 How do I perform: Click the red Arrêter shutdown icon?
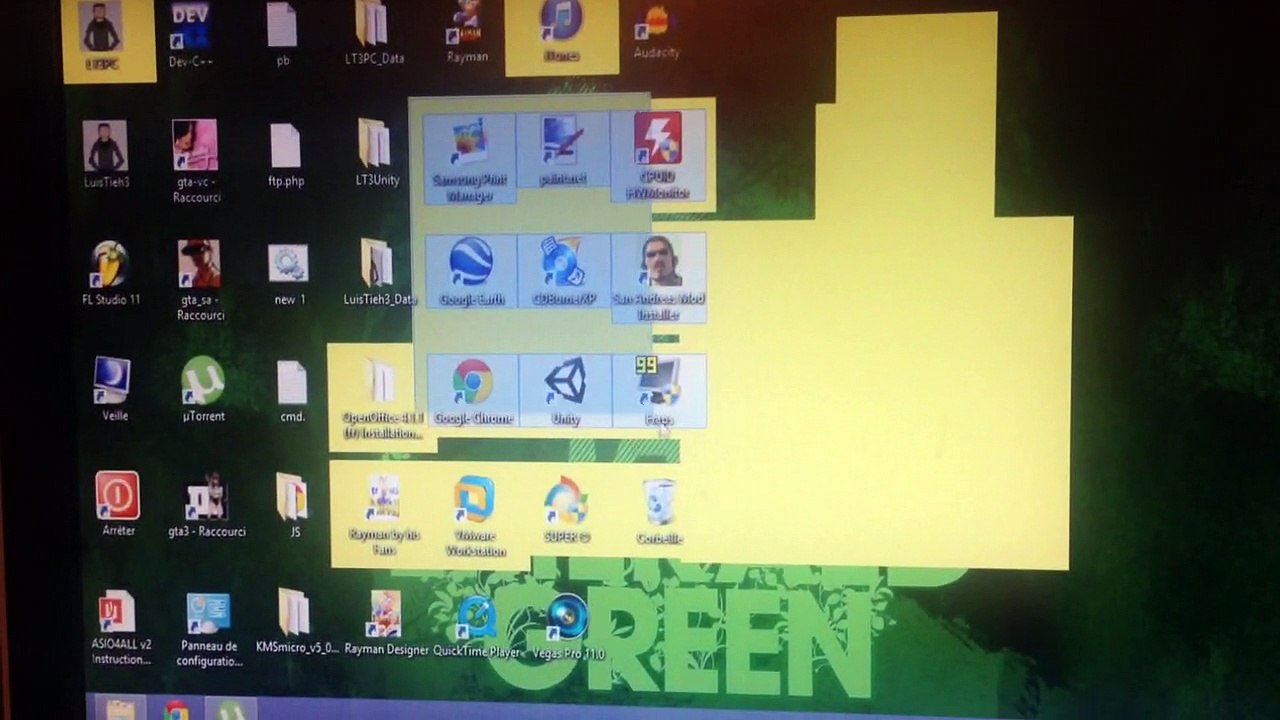(x=118, y=504)
